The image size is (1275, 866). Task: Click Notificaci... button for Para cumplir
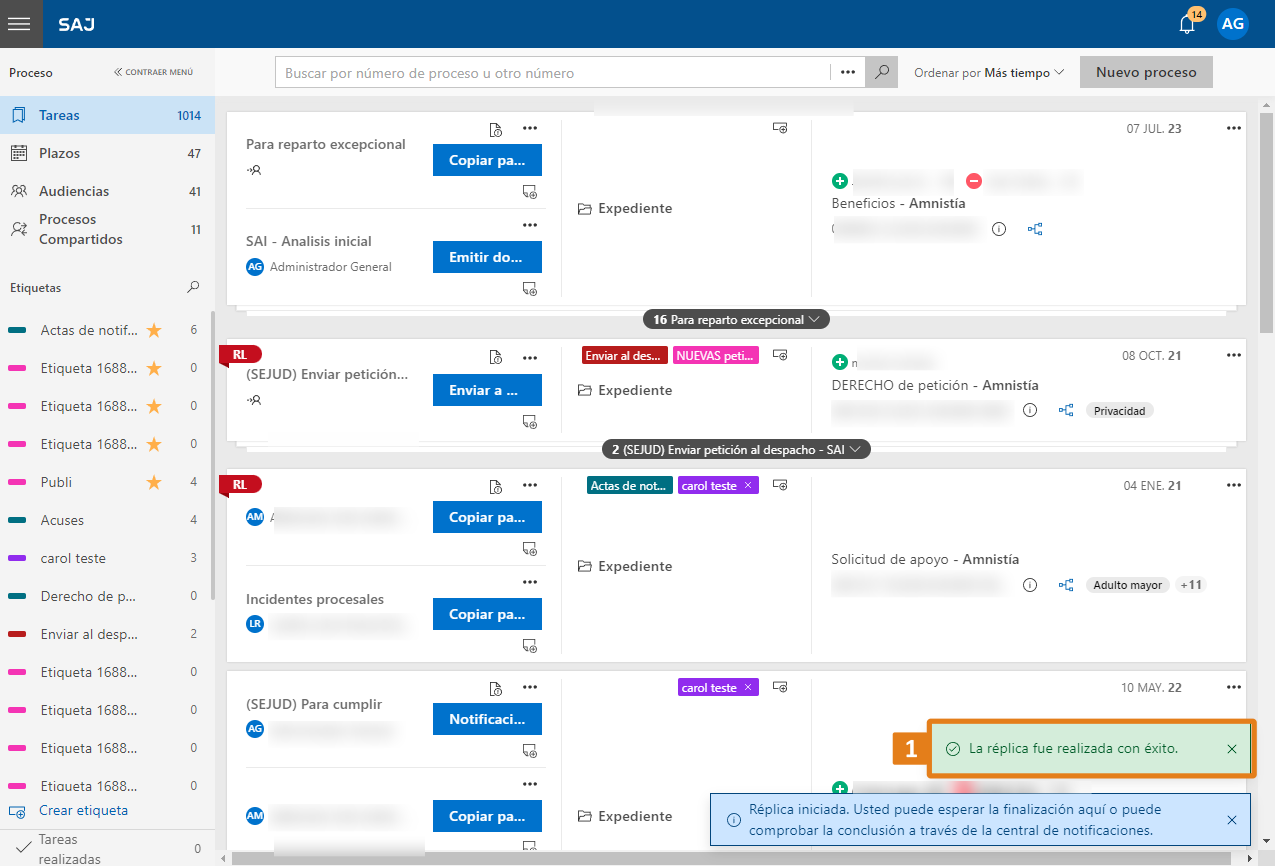coord(487,719)
